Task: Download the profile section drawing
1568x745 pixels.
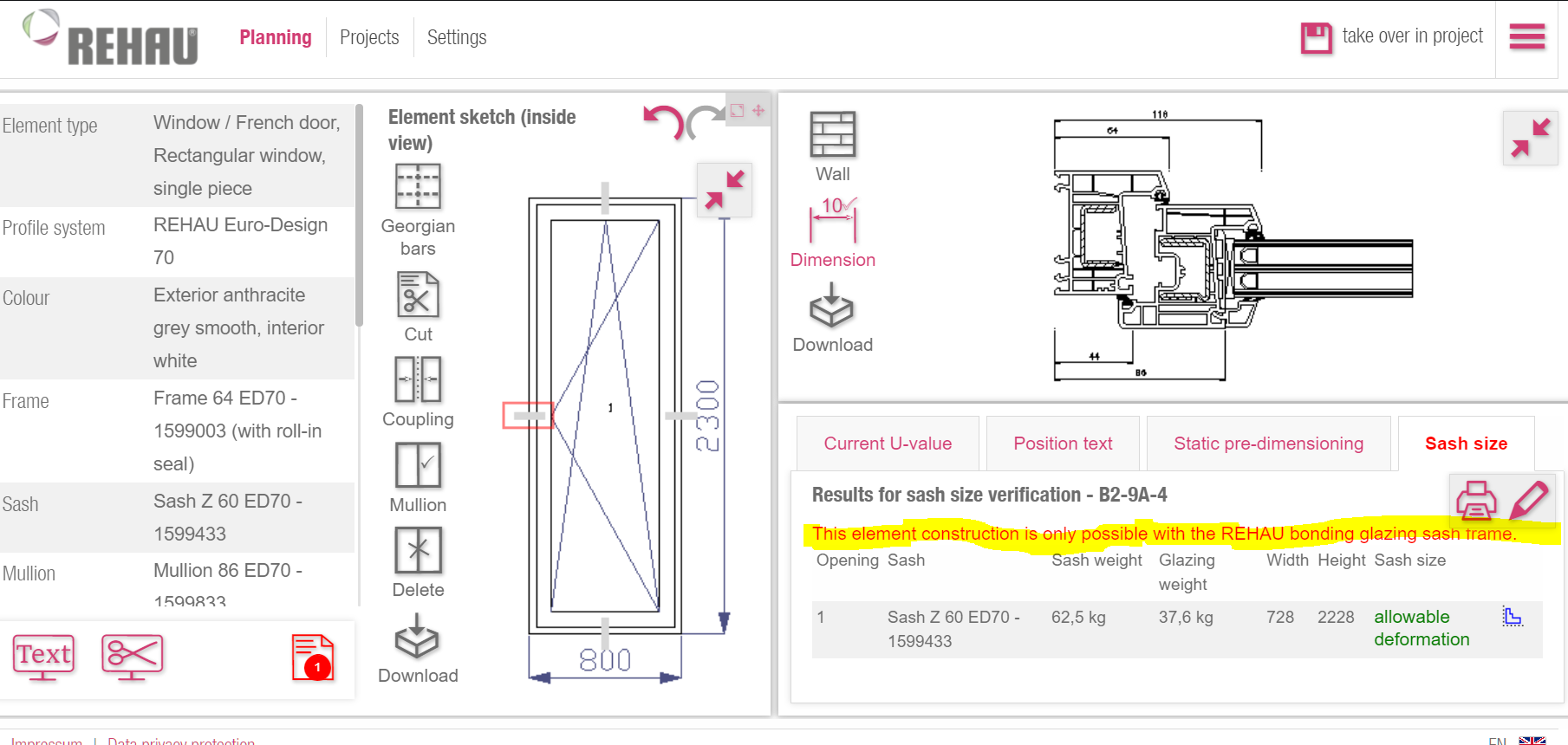Action: pyautogui.click(x=832, y=306)
